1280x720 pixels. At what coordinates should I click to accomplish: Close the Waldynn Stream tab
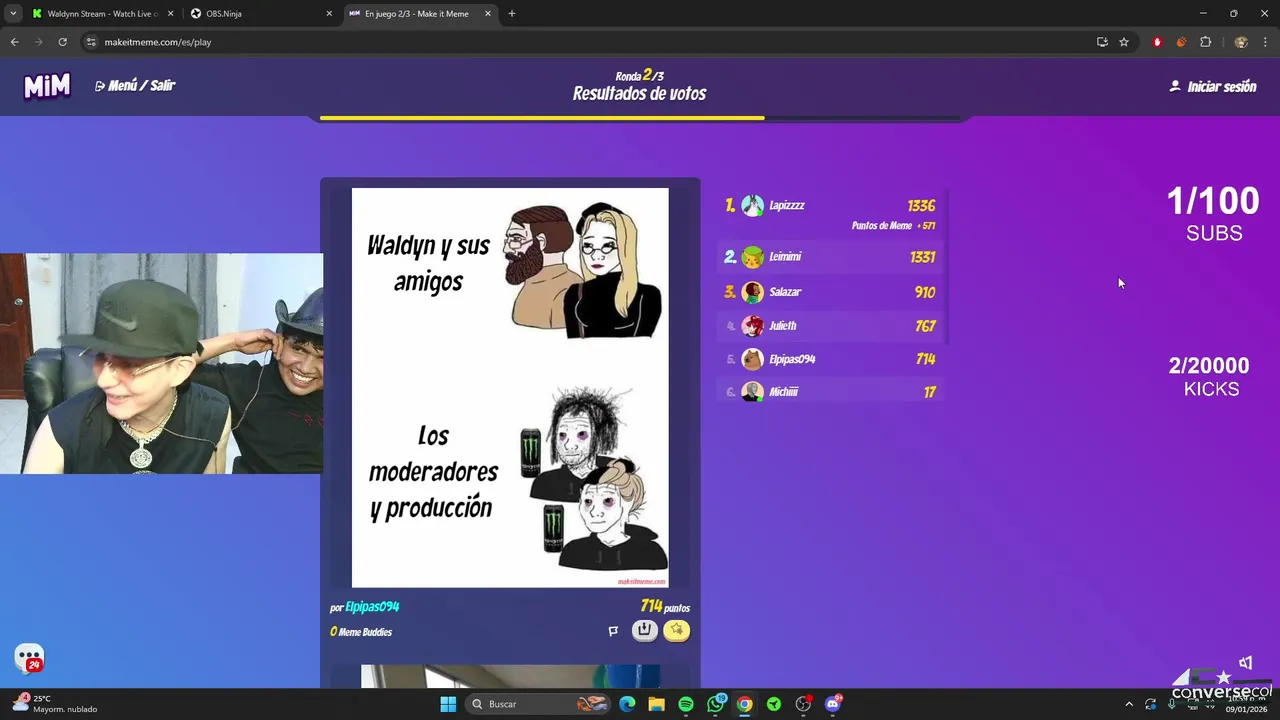click(171, 14)
